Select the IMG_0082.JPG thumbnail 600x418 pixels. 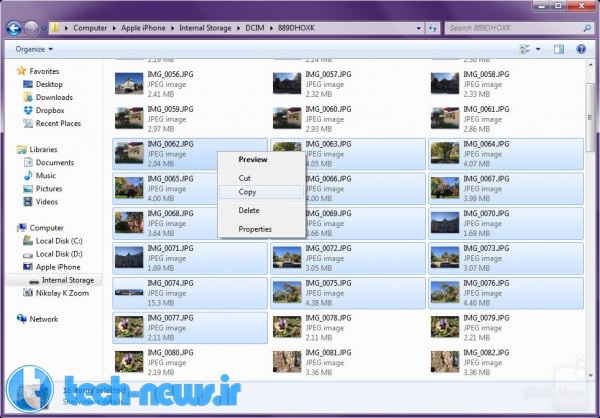click(445, 362)
